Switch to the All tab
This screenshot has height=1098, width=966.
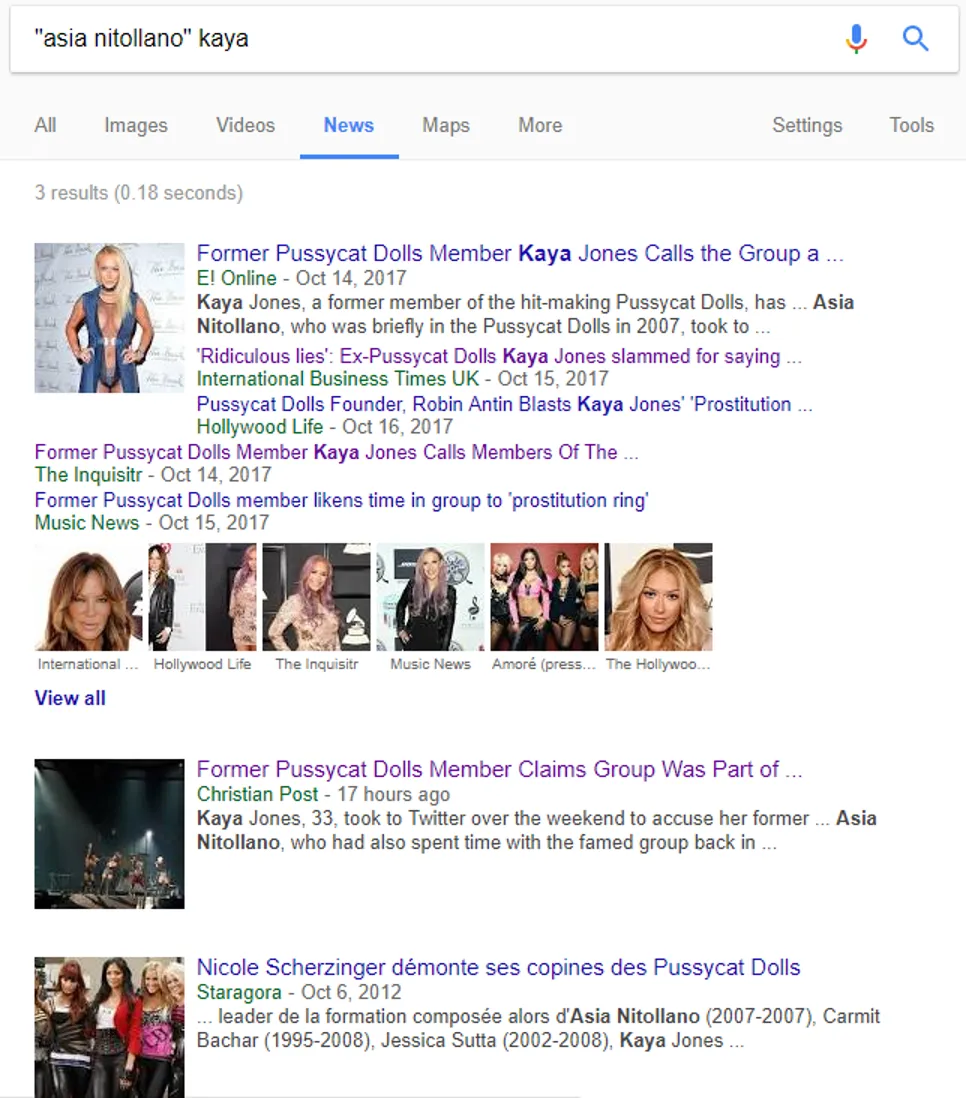[46, 125]
